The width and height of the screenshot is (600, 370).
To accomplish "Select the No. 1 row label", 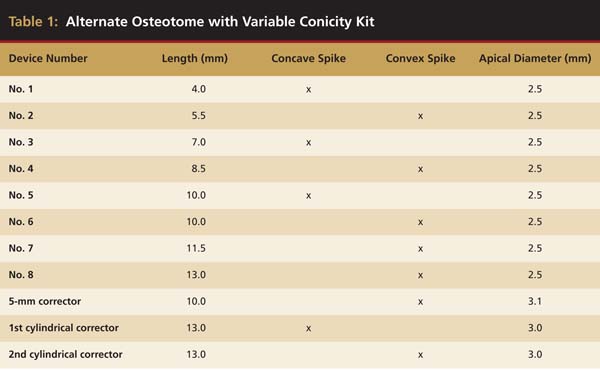I will click(21, 89).
